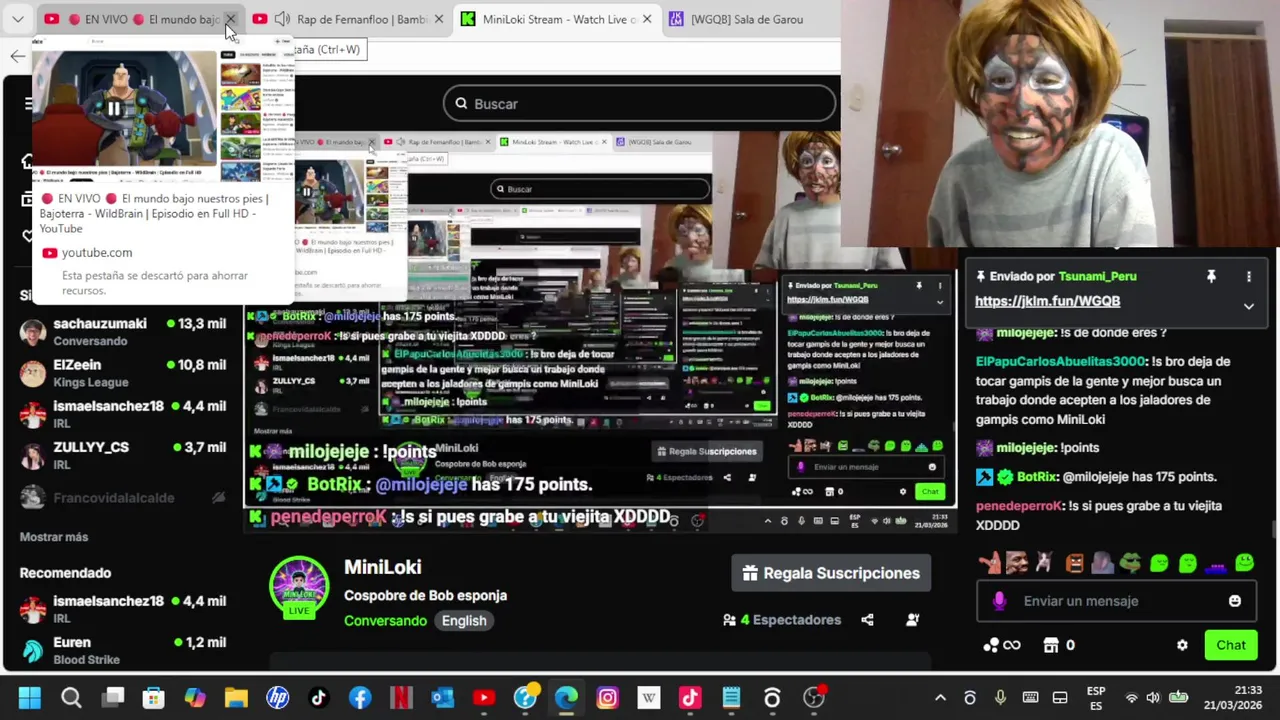Click the MiniLoki live avatar

point(299,586)
